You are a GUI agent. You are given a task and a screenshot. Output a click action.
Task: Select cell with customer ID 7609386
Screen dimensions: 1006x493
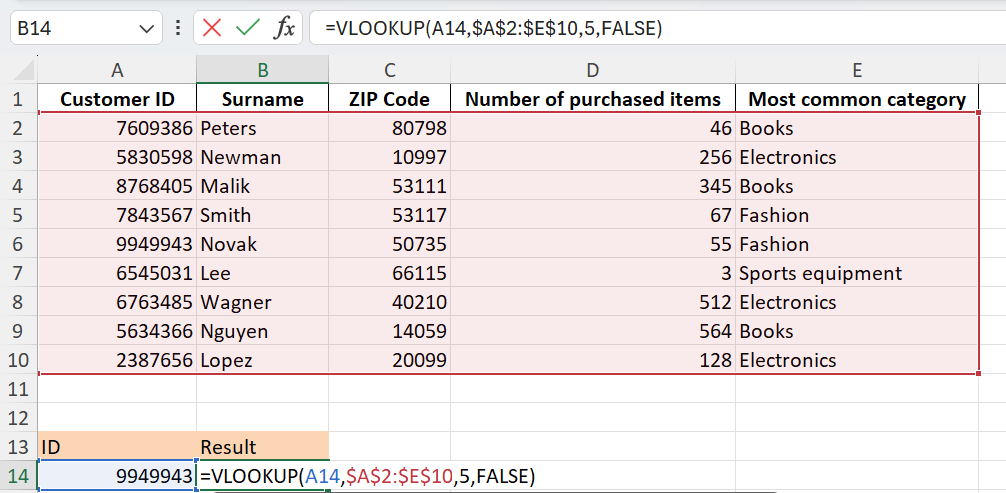click(x=117, y=128)
